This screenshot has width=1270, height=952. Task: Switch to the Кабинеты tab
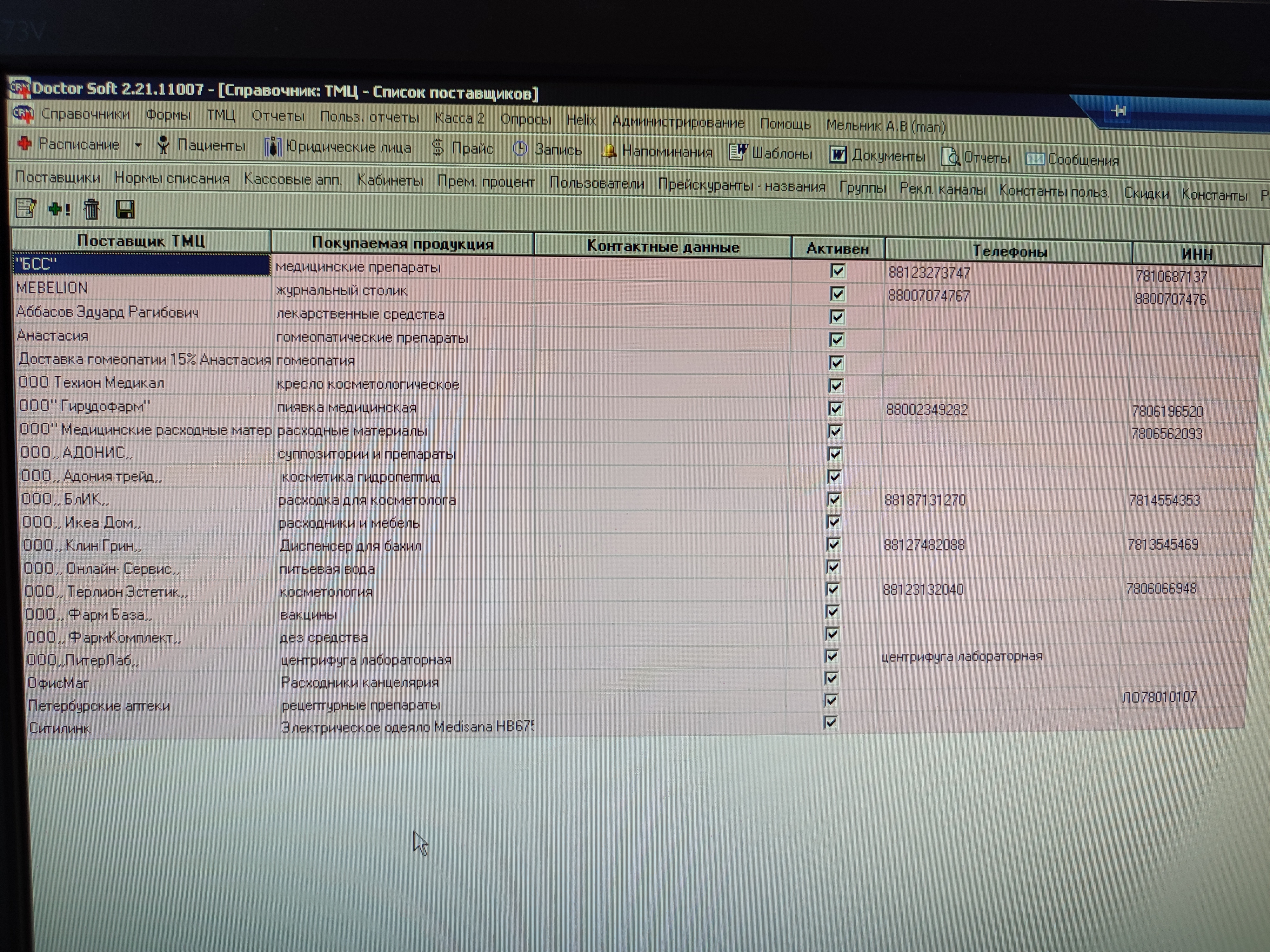click(390, 181)
